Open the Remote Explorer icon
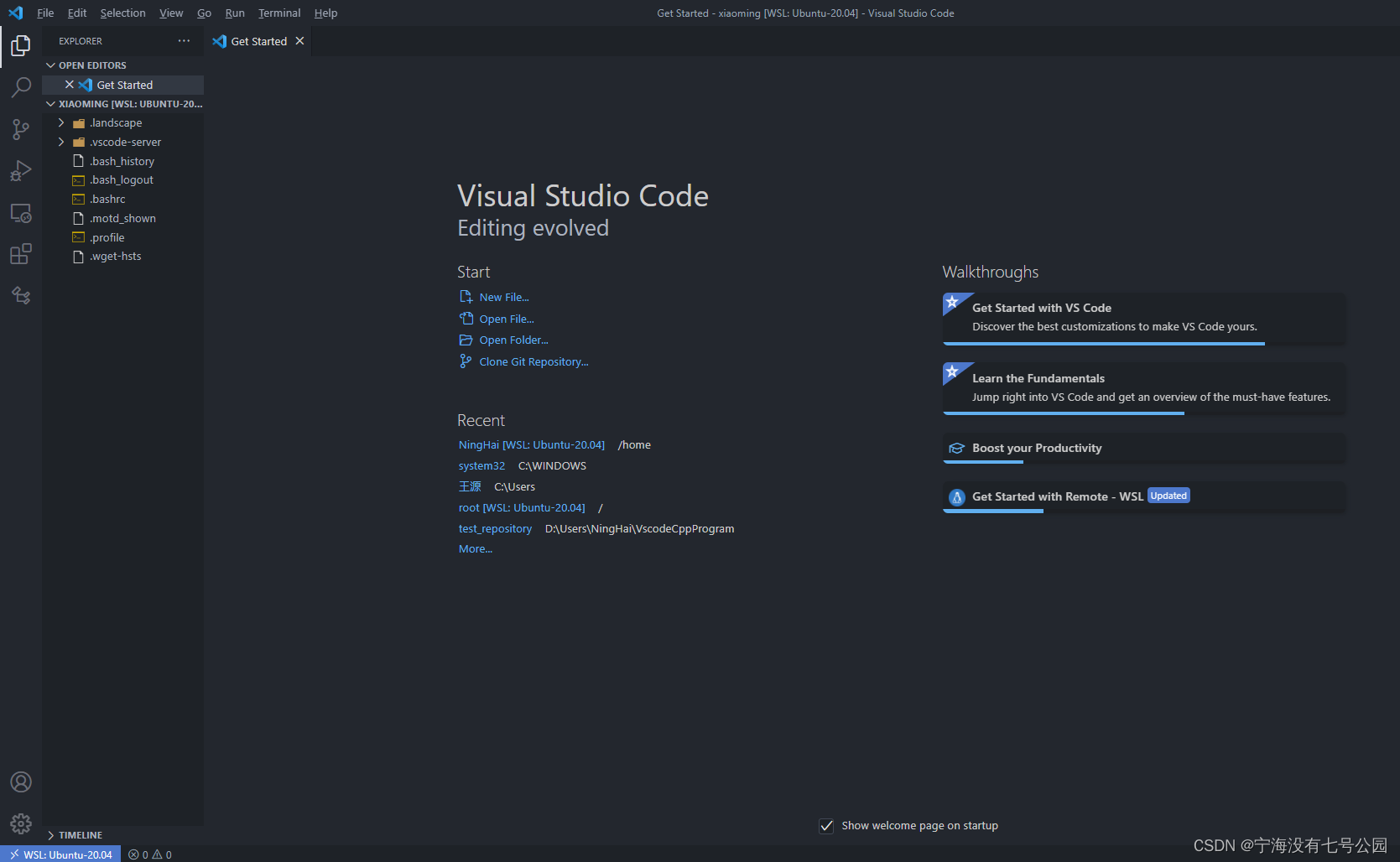Screen dimensions: 1400x862 coord(21,213)
